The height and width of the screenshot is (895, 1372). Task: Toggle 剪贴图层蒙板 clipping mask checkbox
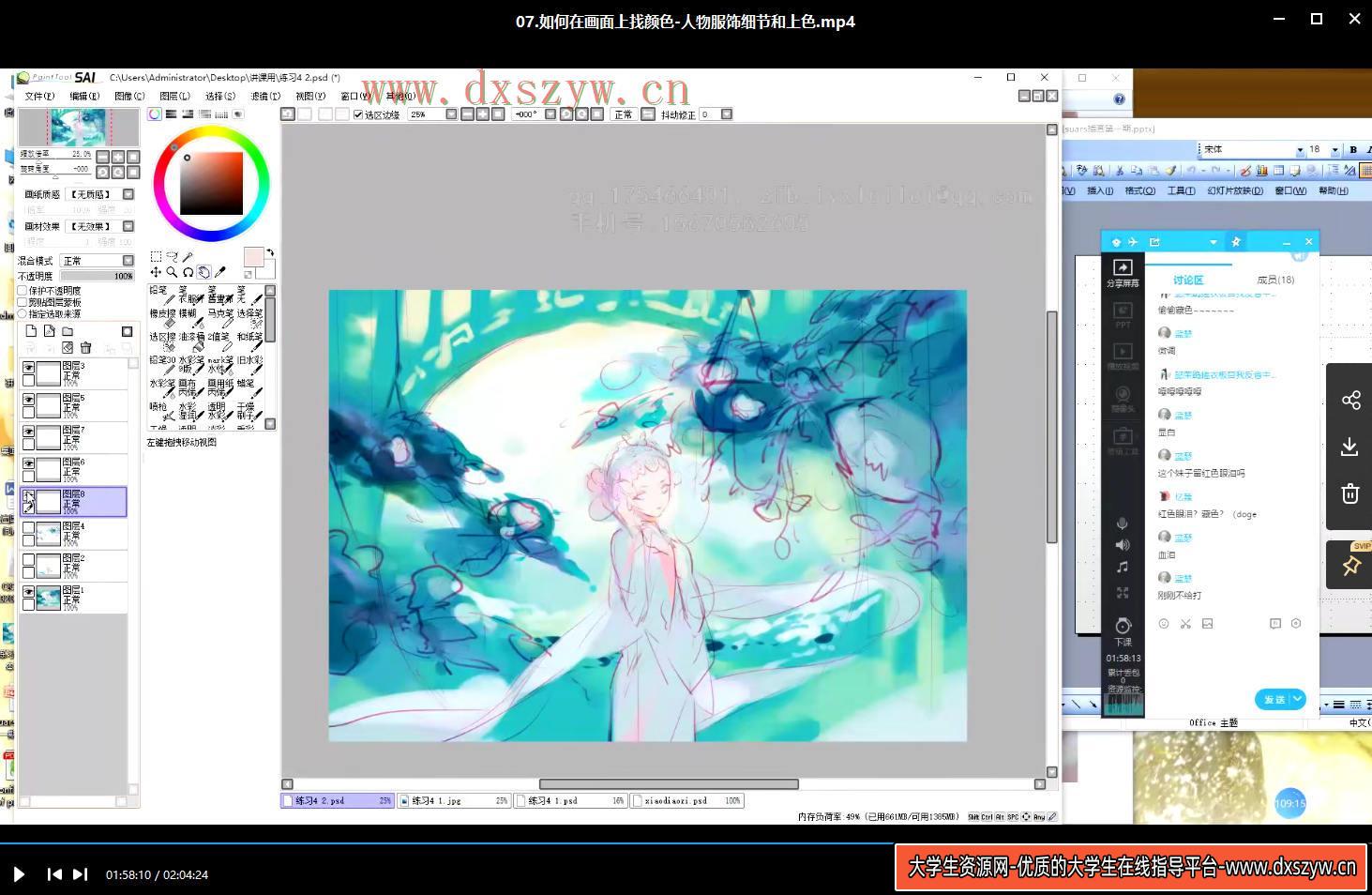coord(23,302)
